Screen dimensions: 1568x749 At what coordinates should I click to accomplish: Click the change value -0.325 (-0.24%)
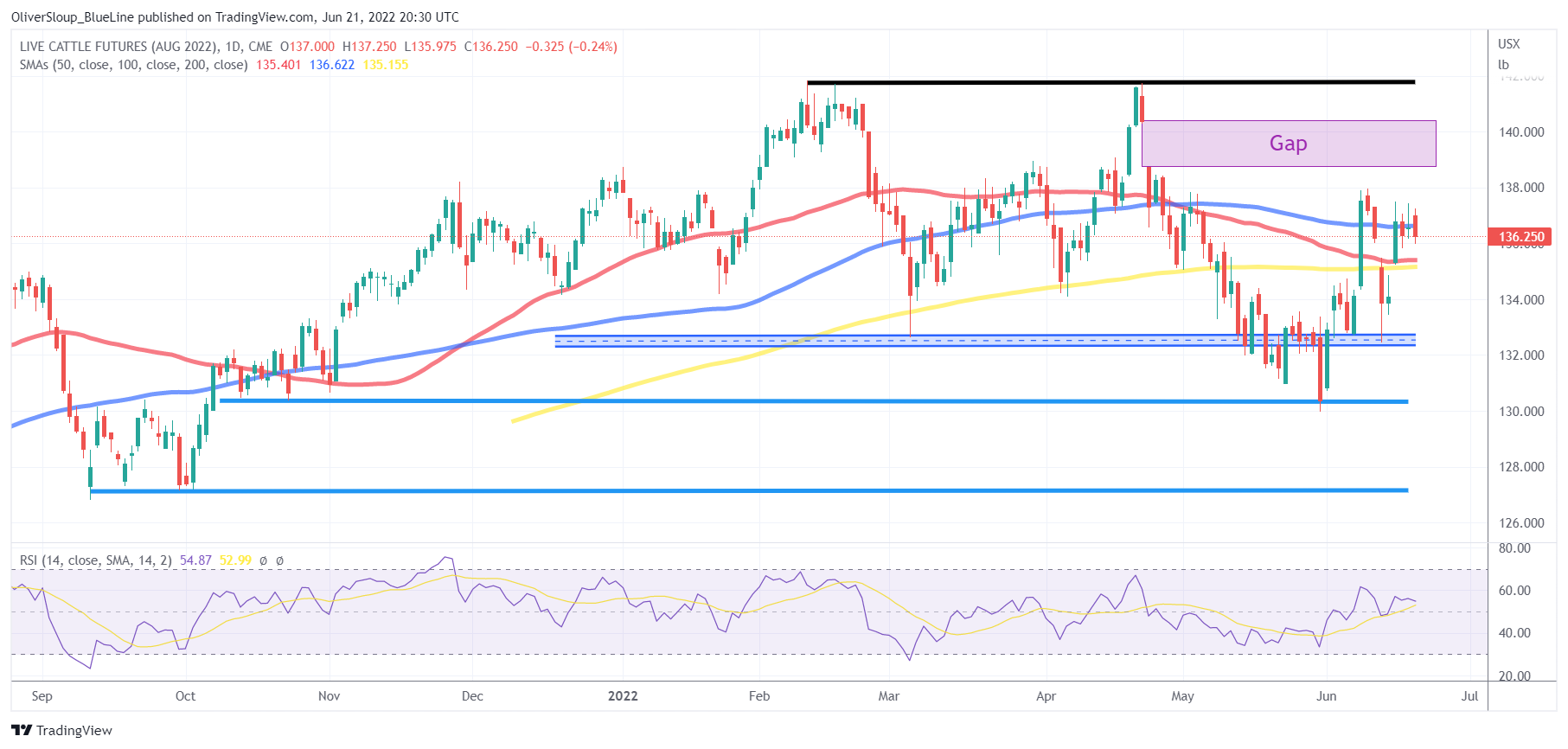(x=572, y=47)
